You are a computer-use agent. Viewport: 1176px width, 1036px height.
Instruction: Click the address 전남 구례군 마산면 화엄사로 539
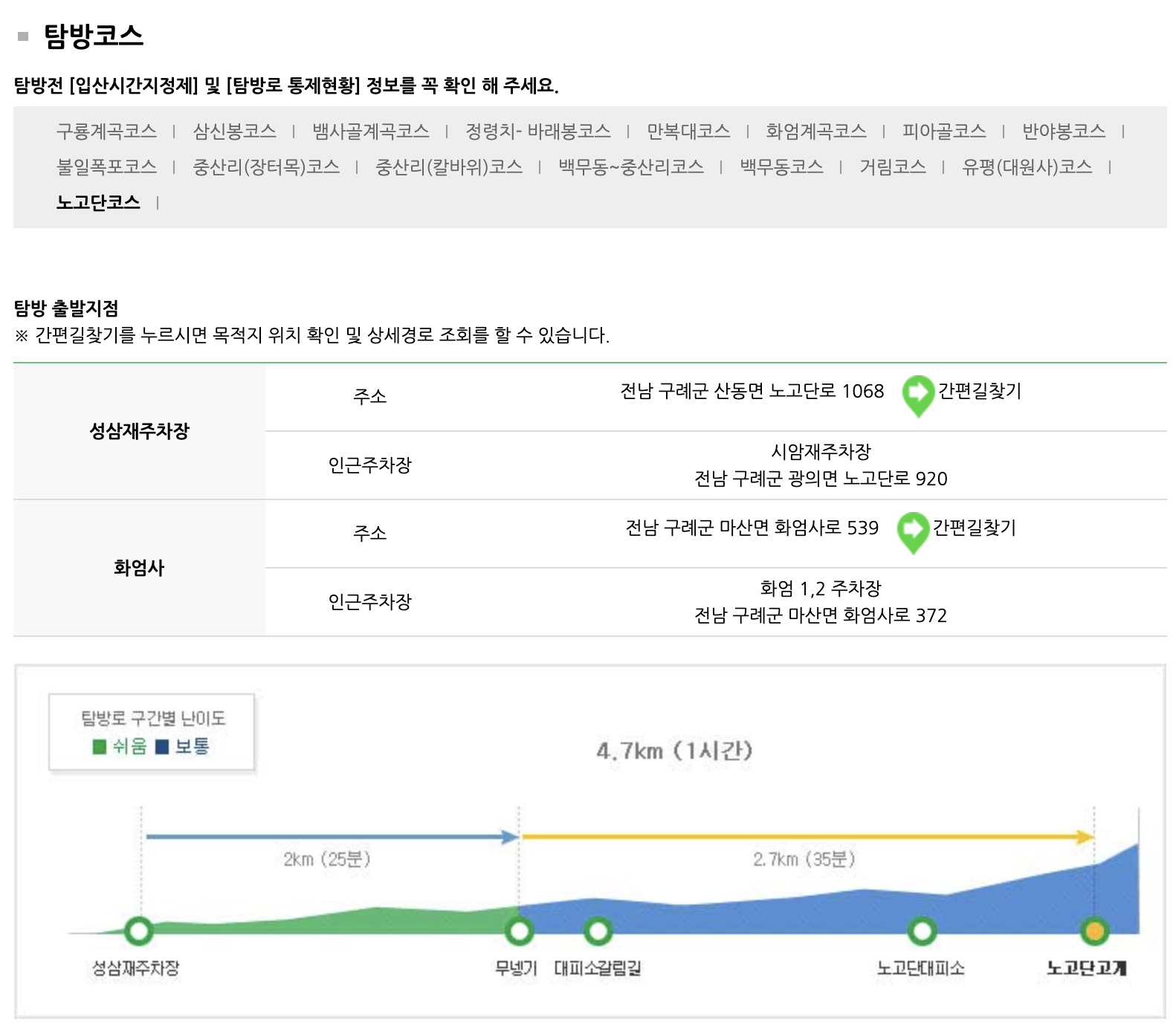(752, 528)
